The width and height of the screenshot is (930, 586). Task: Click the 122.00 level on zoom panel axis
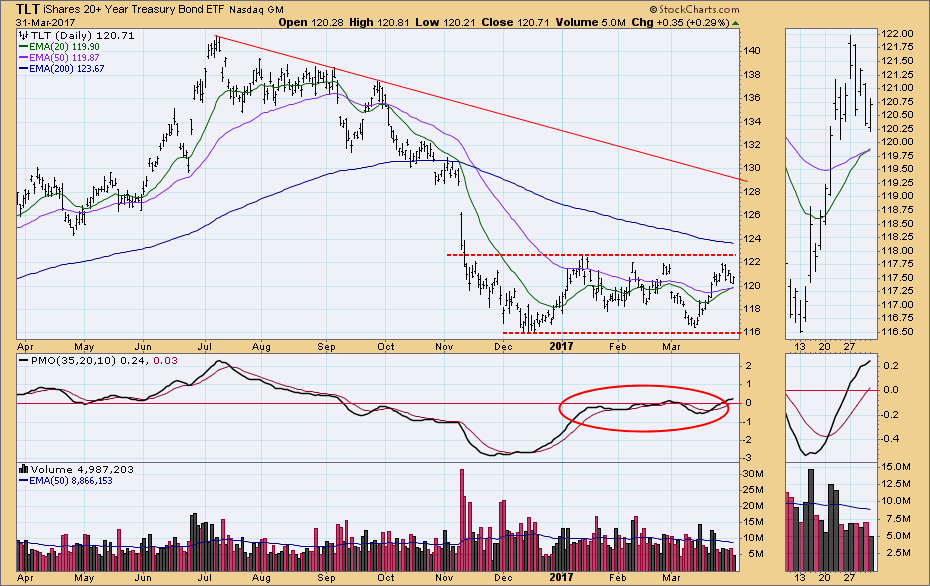pos(897,34)
